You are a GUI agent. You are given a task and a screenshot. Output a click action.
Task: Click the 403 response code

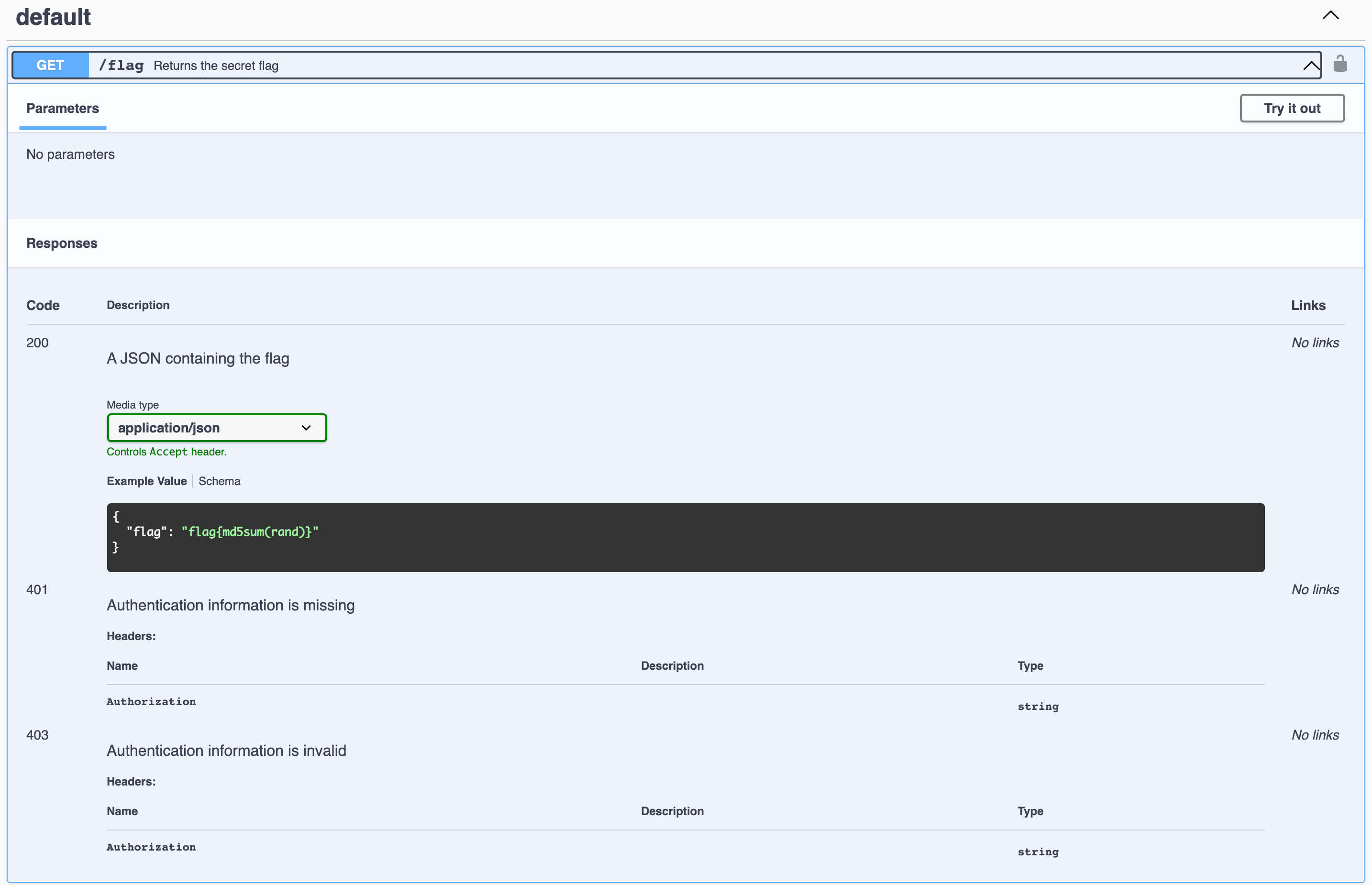point(37,735)
